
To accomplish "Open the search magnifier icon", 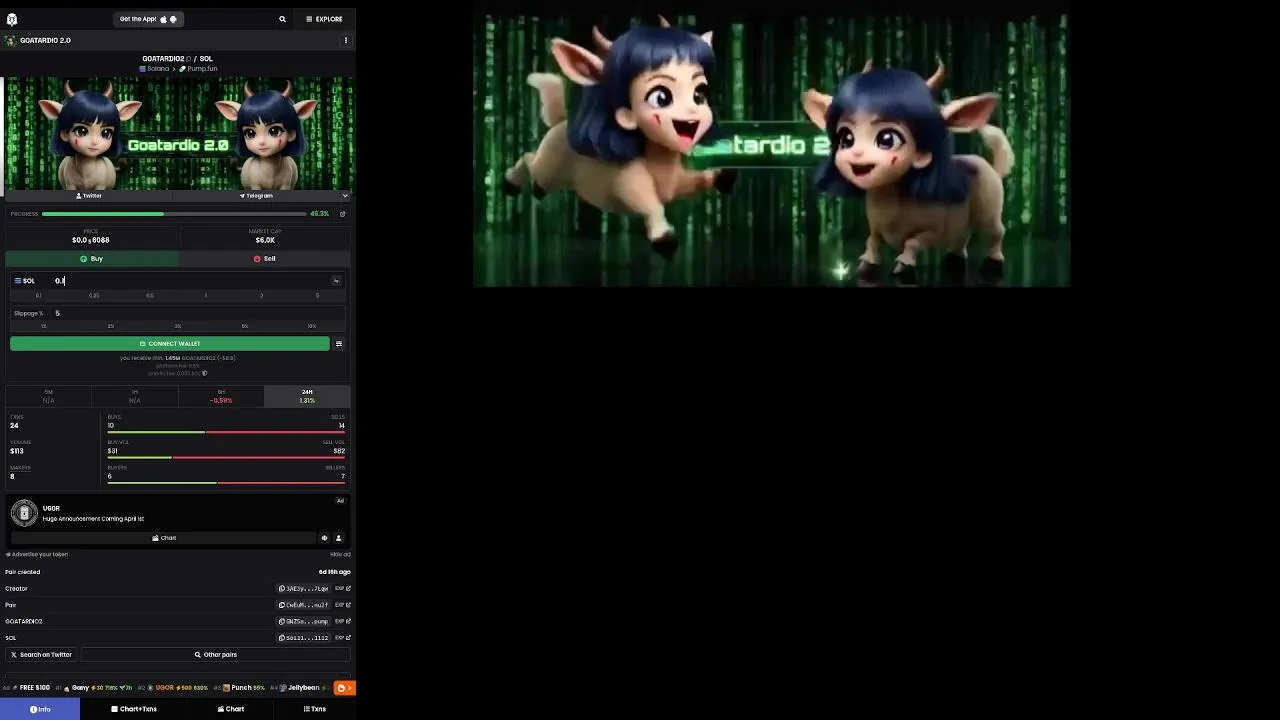I will click(282, 19).
